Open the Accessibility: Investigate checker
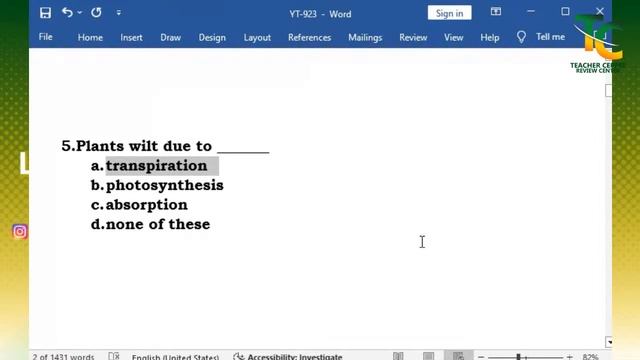The width and height of the screenshot is (640, 360). tap(288, 356)
